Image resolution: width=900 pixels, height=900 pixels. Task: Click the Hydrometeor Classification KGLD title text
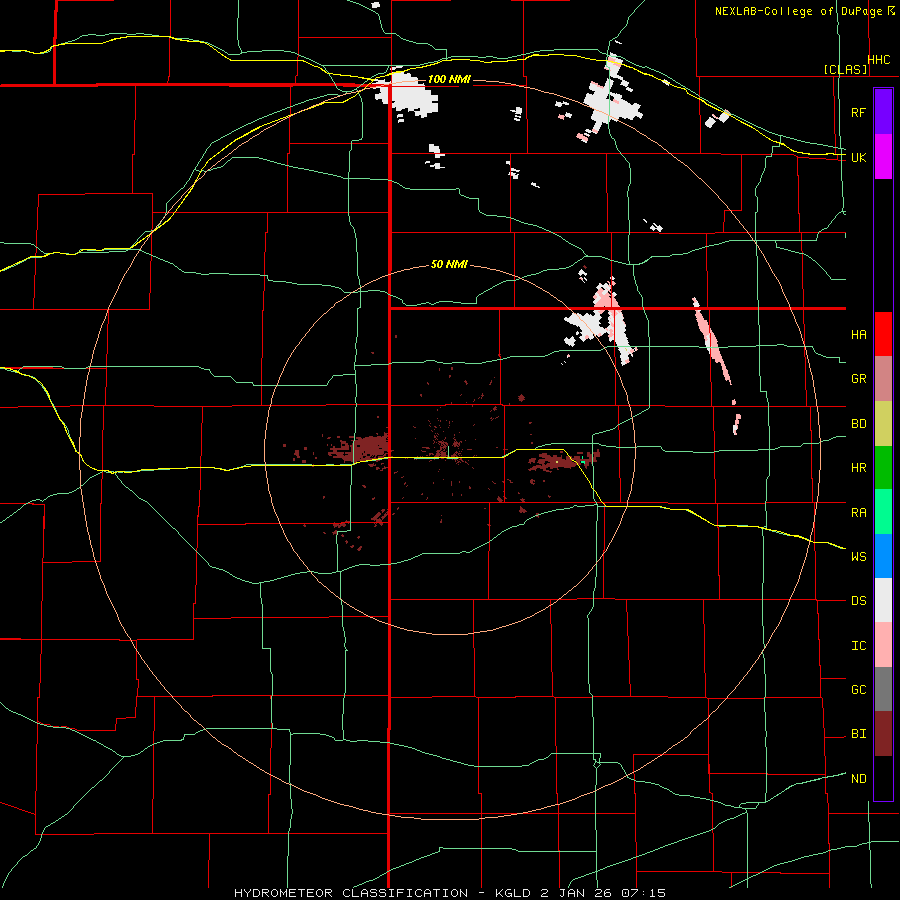point(450,893)
